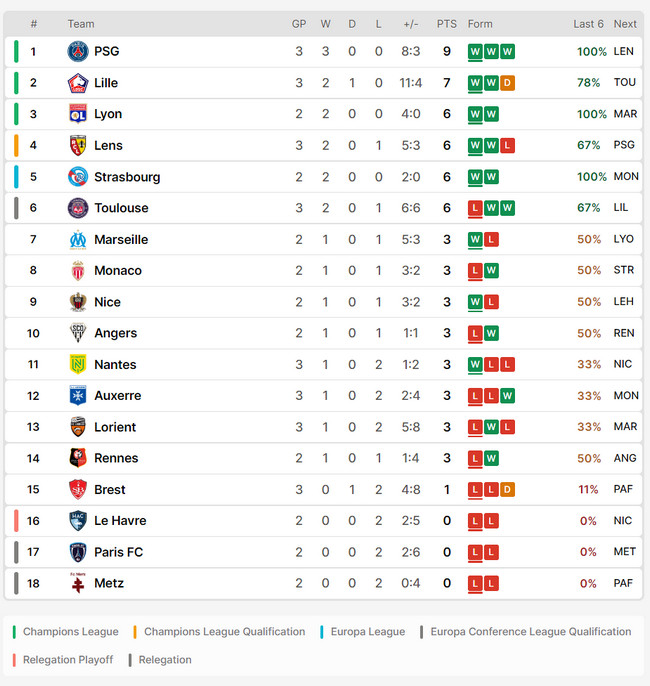
Task: Click Lille's orange draw form badge
Action: point(507,83)
